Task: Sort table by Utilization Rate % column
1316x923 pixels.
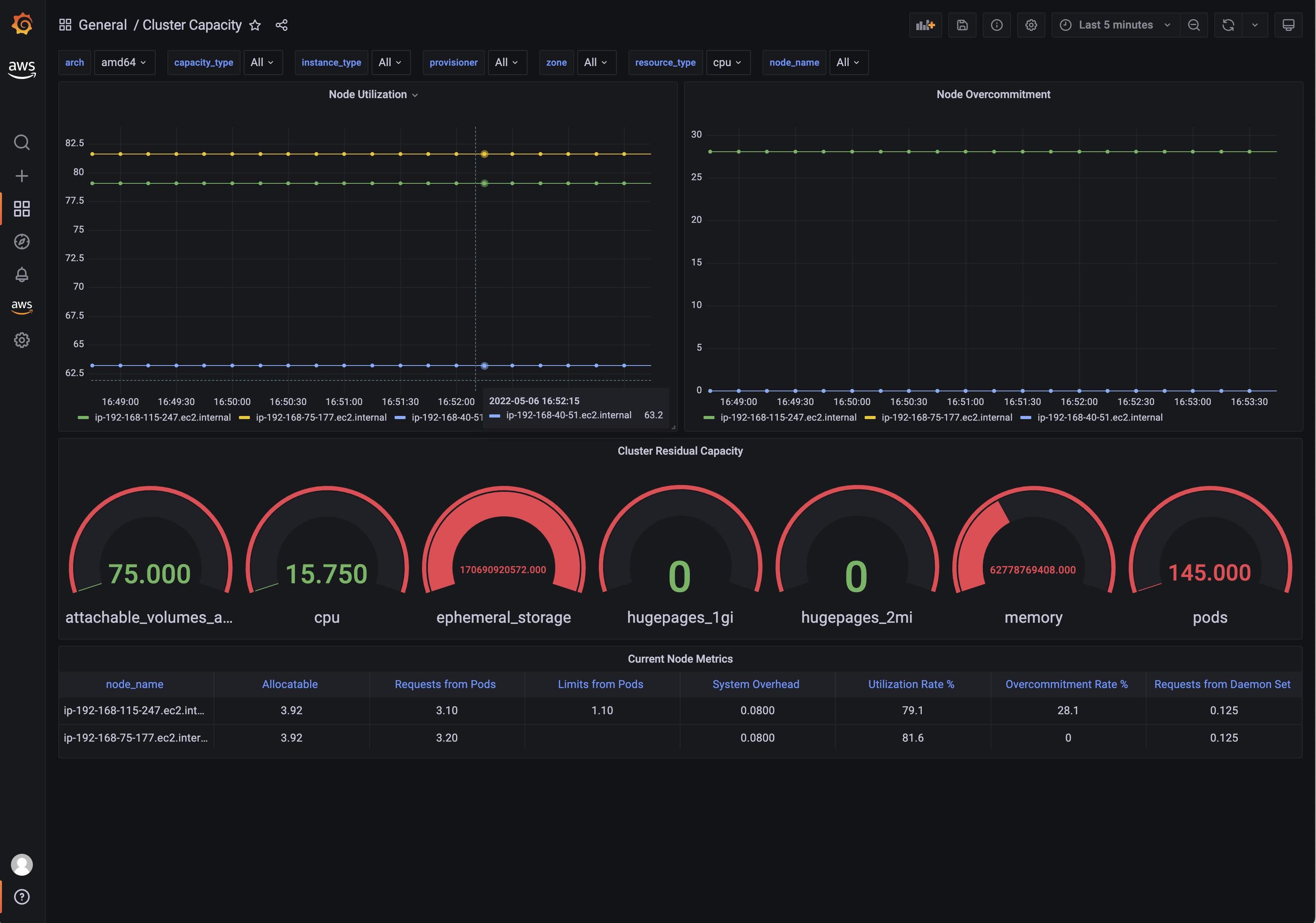Action: (911, 684)
